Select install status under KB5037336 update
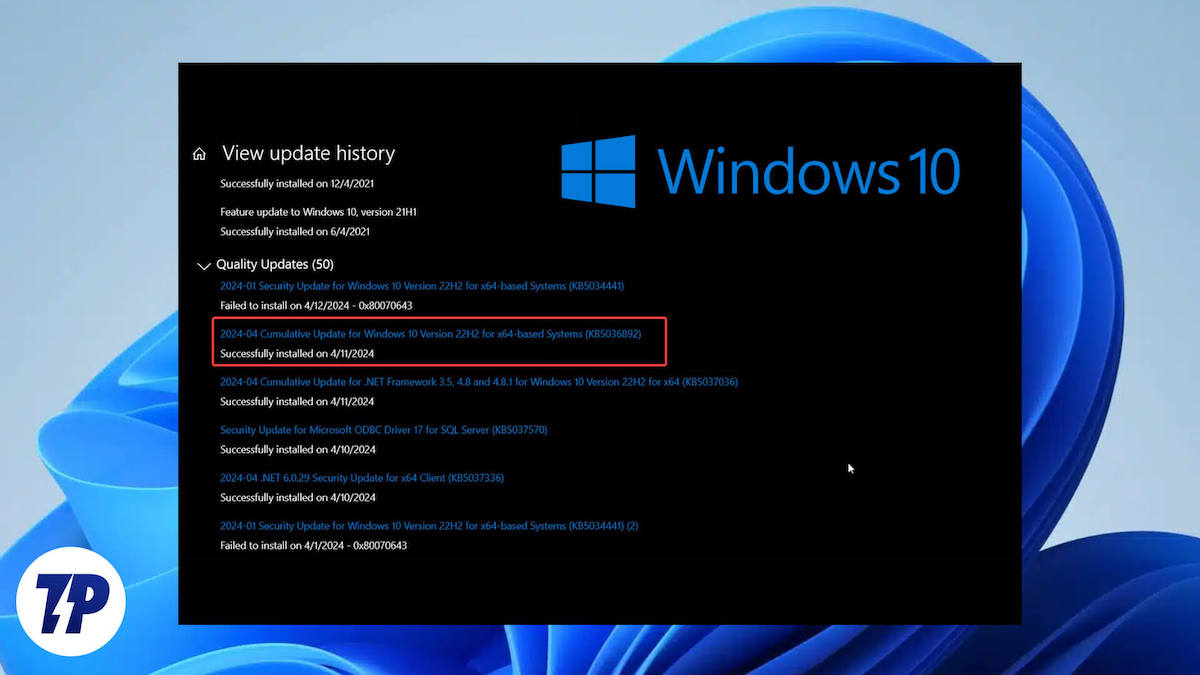The width and height of the screenshot is (1200, 675). (x=298, y=497)
